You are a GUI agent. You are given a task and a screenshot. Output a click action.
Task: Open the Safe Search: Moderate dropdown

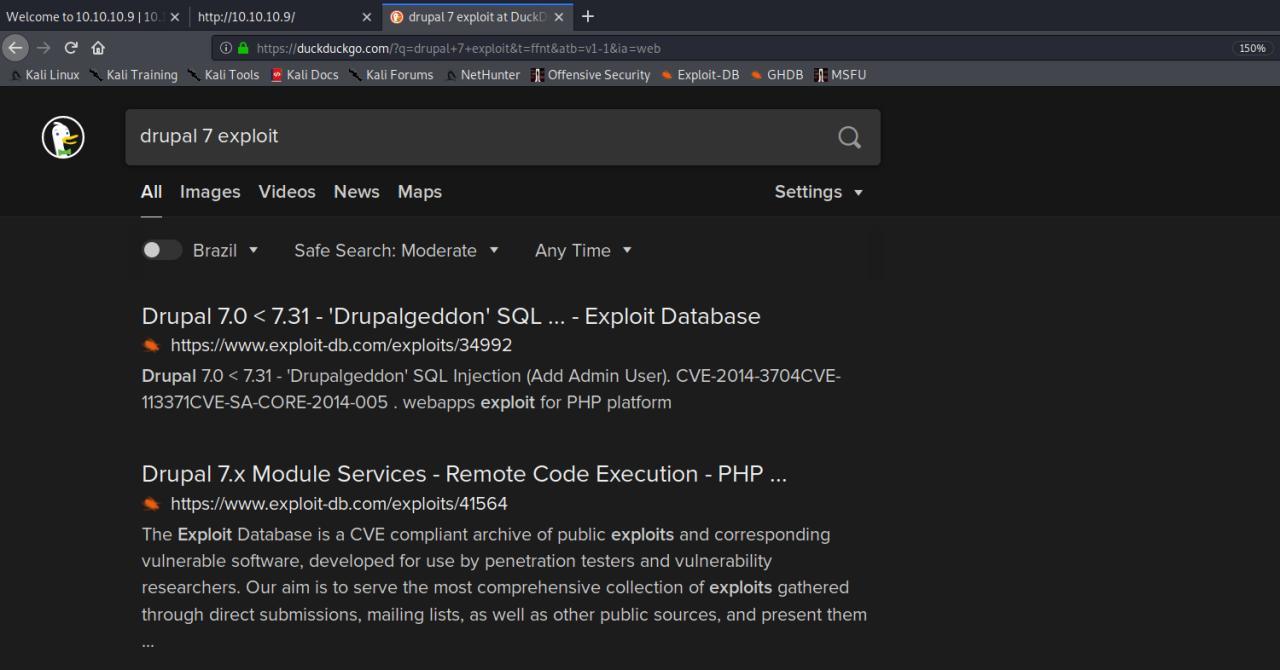pos(396,251)
